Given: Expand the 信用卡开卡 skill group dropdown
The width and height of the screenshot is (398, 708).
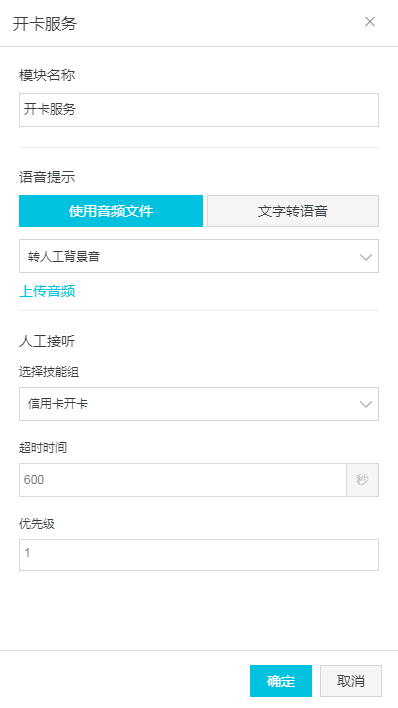Looking at the screenshot, I should 199,404.
